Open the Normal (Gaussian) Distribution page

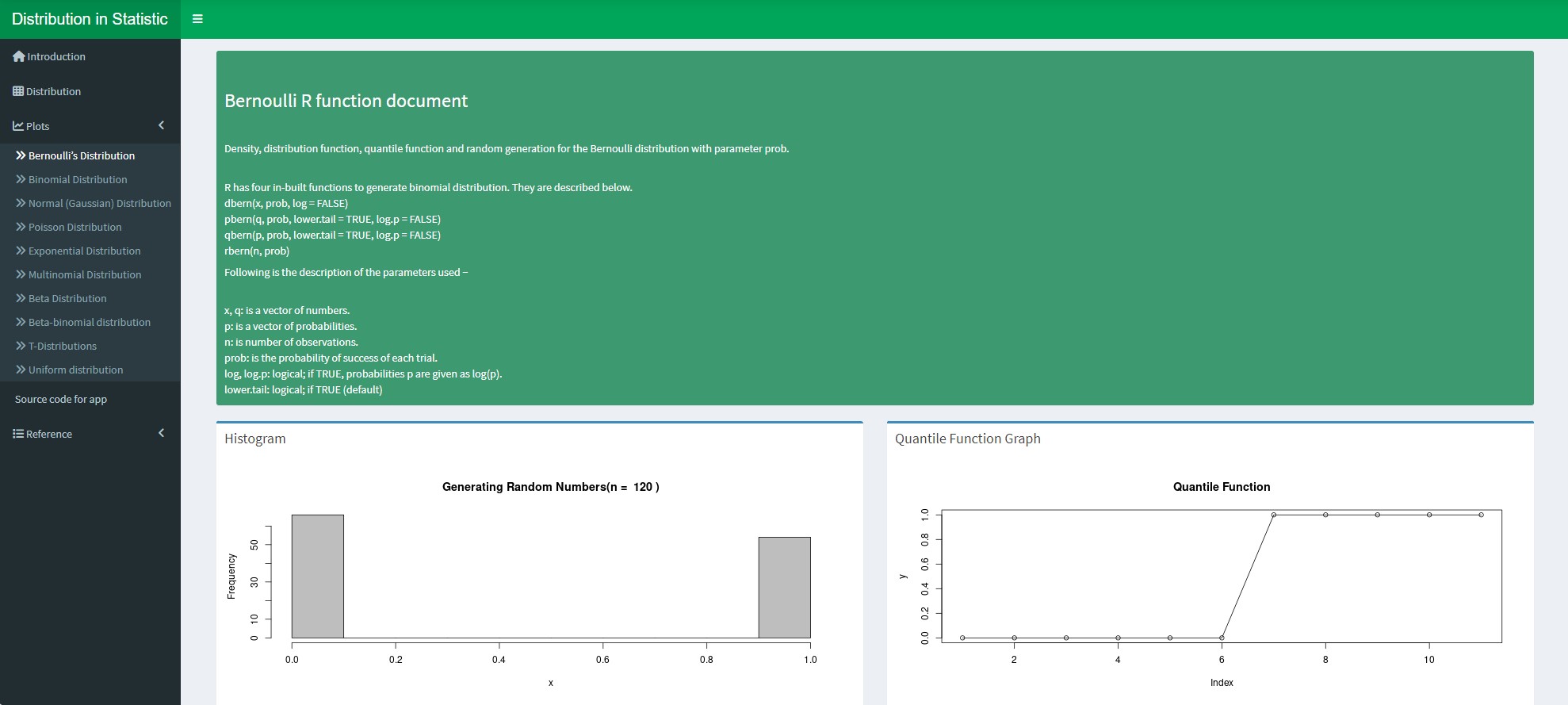(x=99, y=203)
